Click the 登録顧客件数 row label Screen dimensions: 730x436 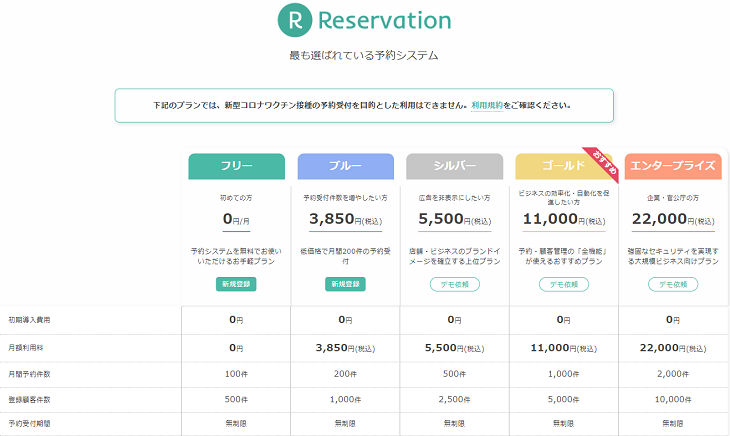[x=29, y=400]
